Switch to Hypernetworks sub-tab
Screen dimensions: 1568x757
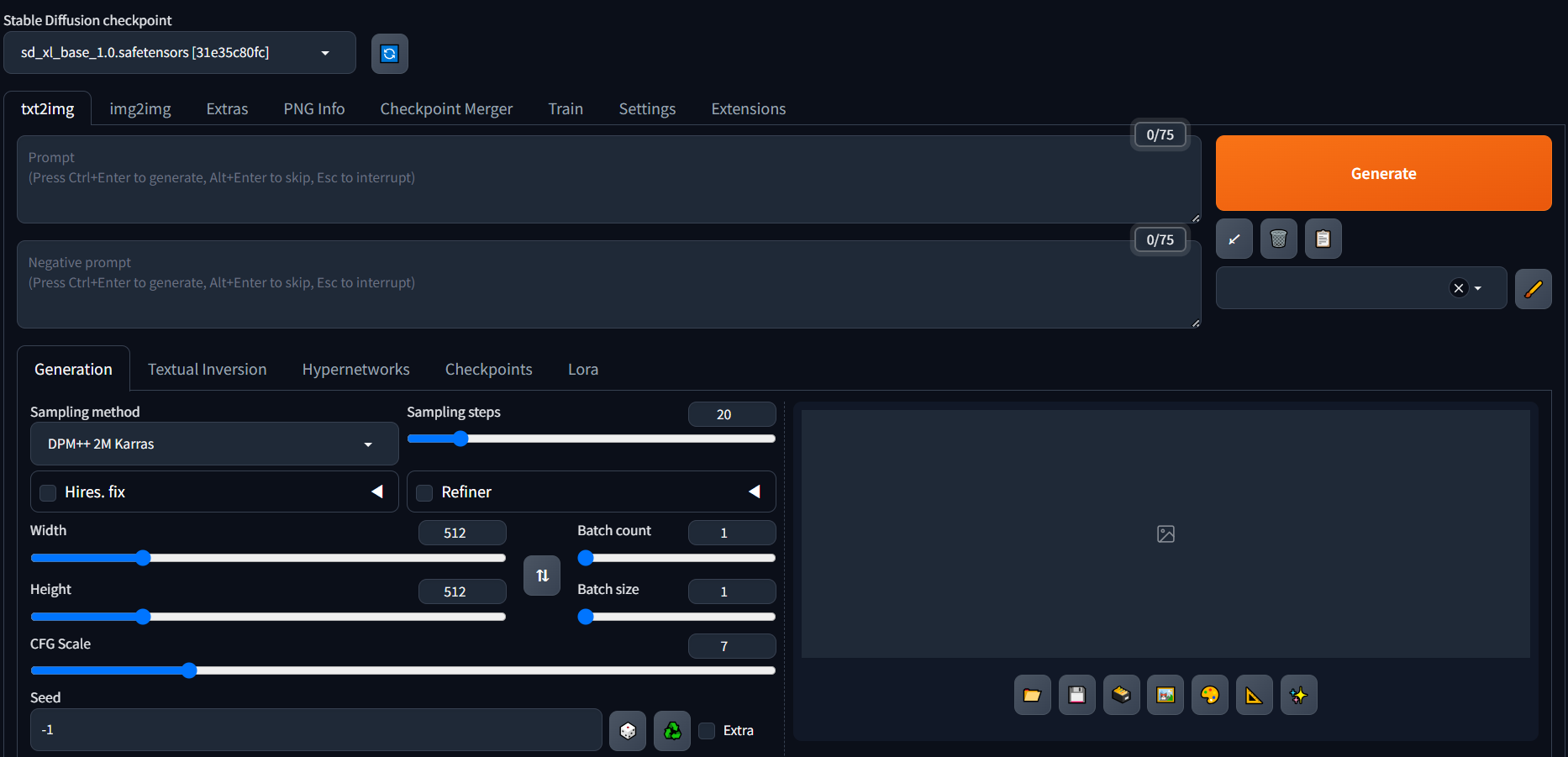(356, 370)
